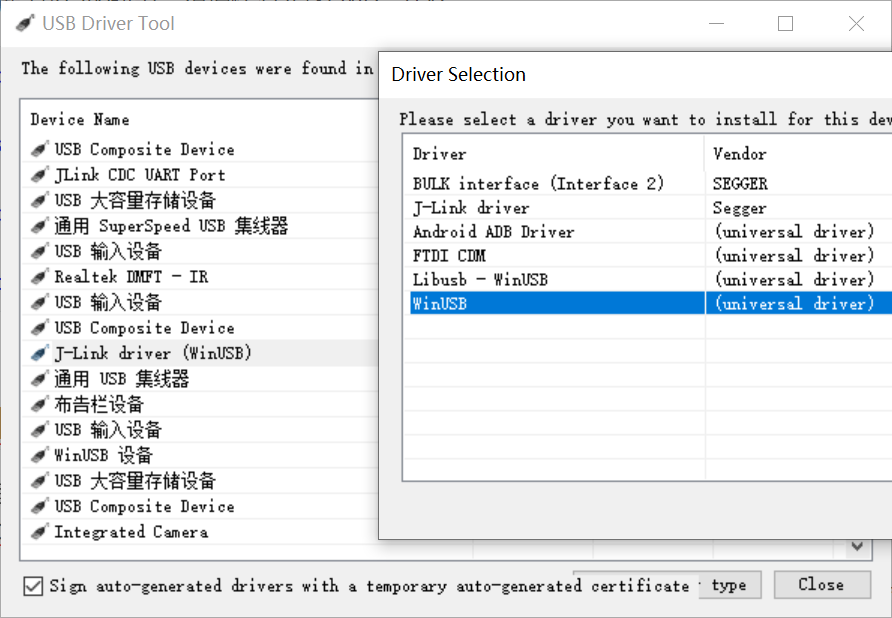892x618 pixels.
Task: Select BULK interface (Interface 2) driver
Action: click(x=538, y=184)
